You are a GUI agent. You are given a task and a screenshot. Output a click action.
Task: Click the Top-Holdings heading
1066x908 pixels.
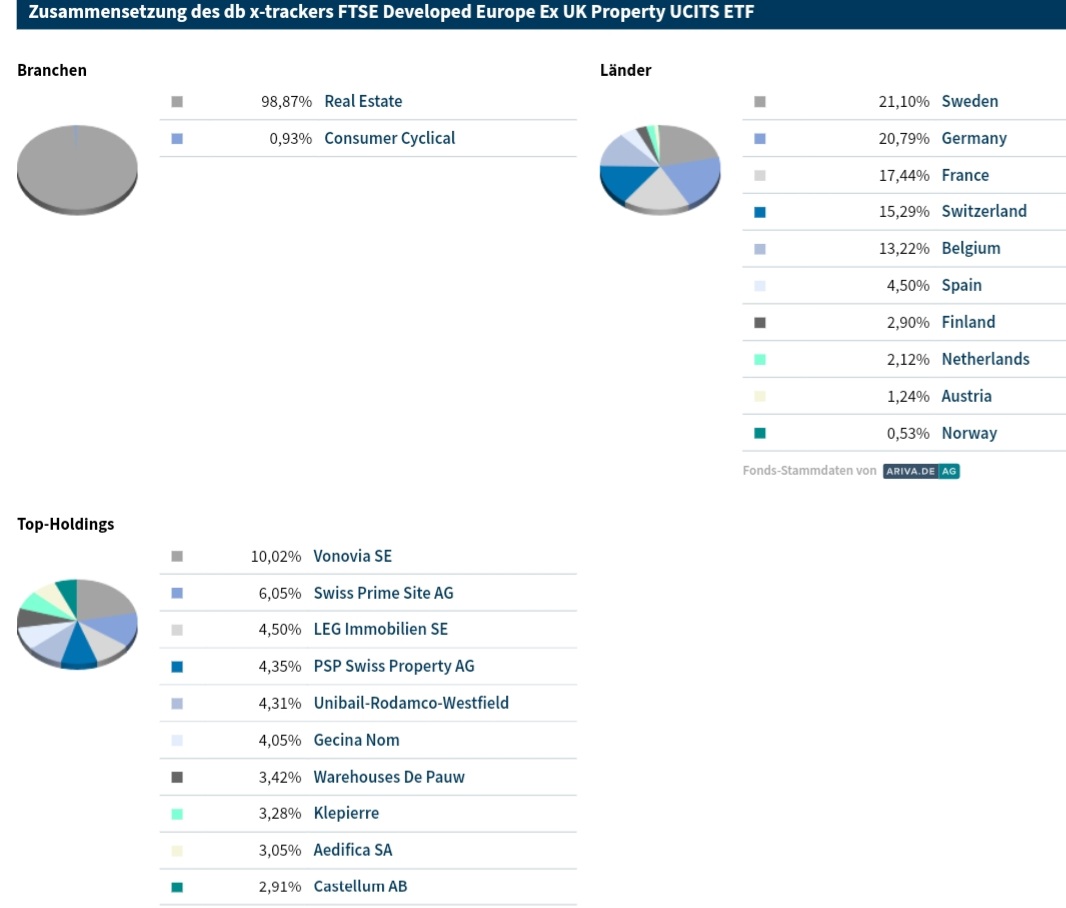click(x=65, y=524)
